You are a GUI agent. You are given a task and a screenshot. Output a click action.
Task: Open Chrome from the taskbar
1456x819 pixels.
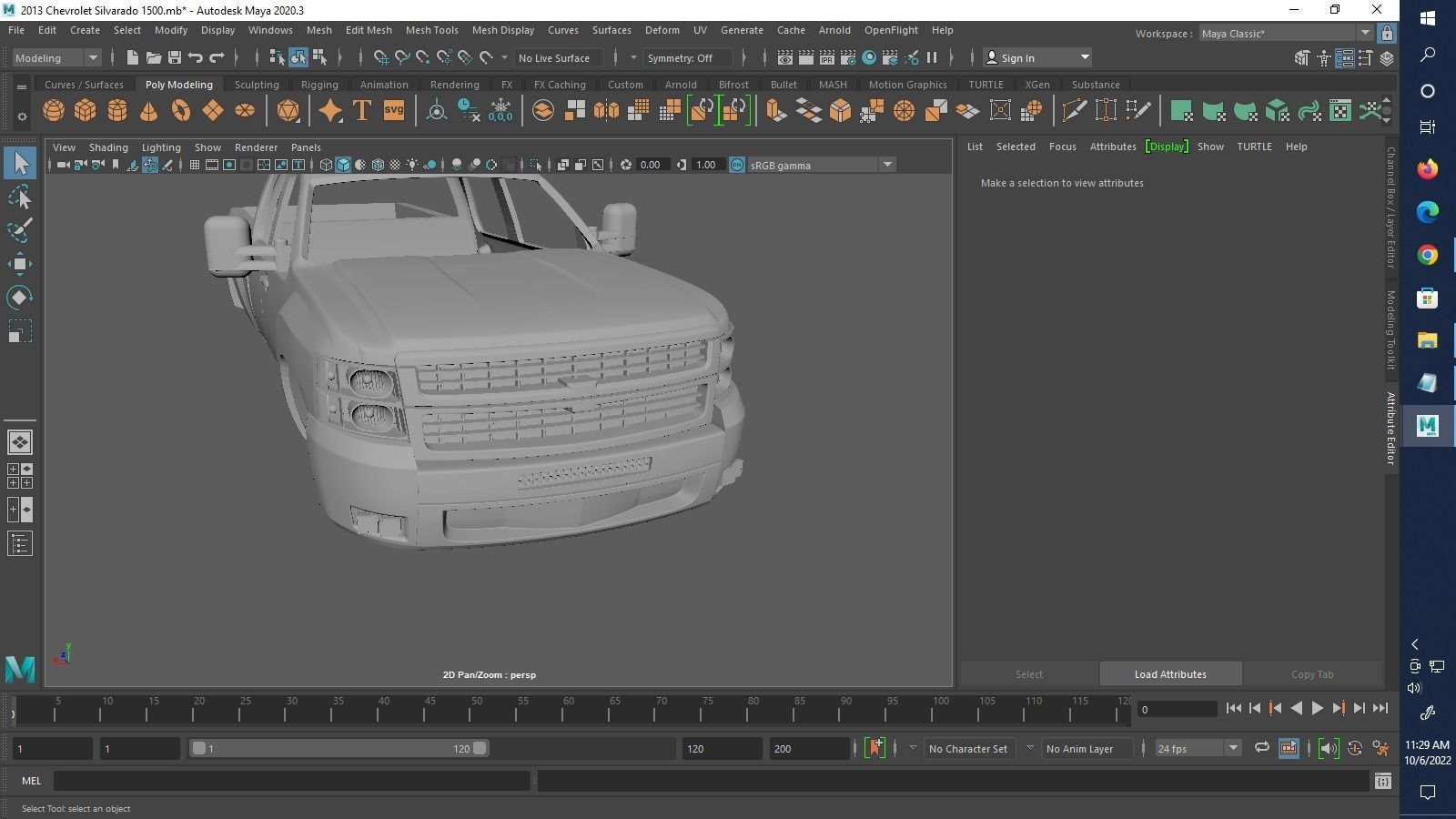1427,255
